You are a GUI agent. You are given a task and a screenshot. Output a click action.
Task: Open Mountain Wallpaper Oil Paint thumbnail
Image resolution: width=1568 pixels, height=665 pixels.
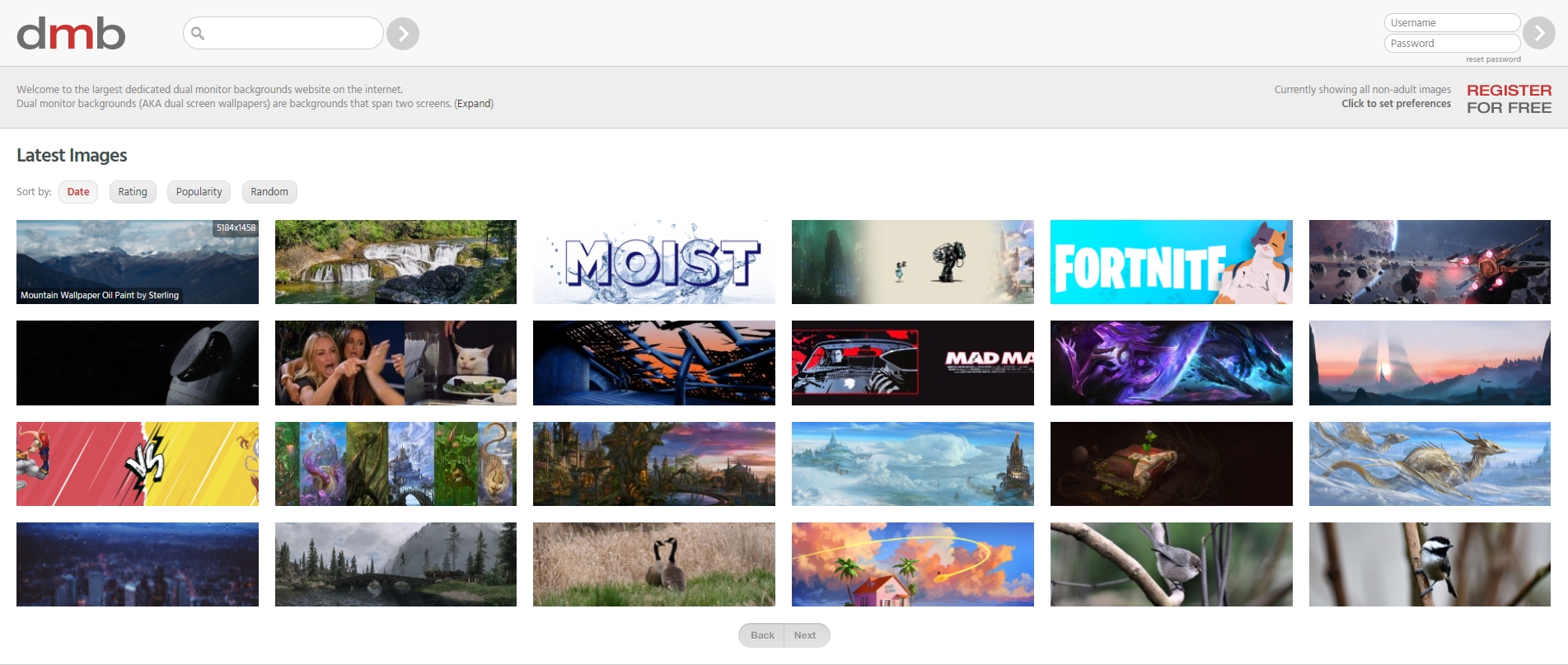pyautogui.click(x=138, y=262)
